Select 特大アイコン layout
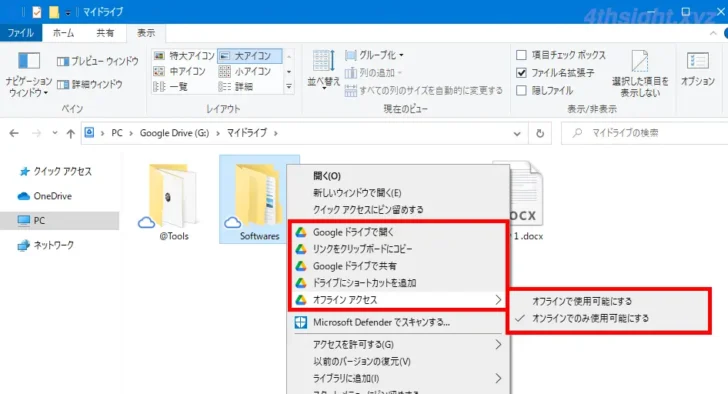This screenshot has width=728, height=394. (184, 56)
